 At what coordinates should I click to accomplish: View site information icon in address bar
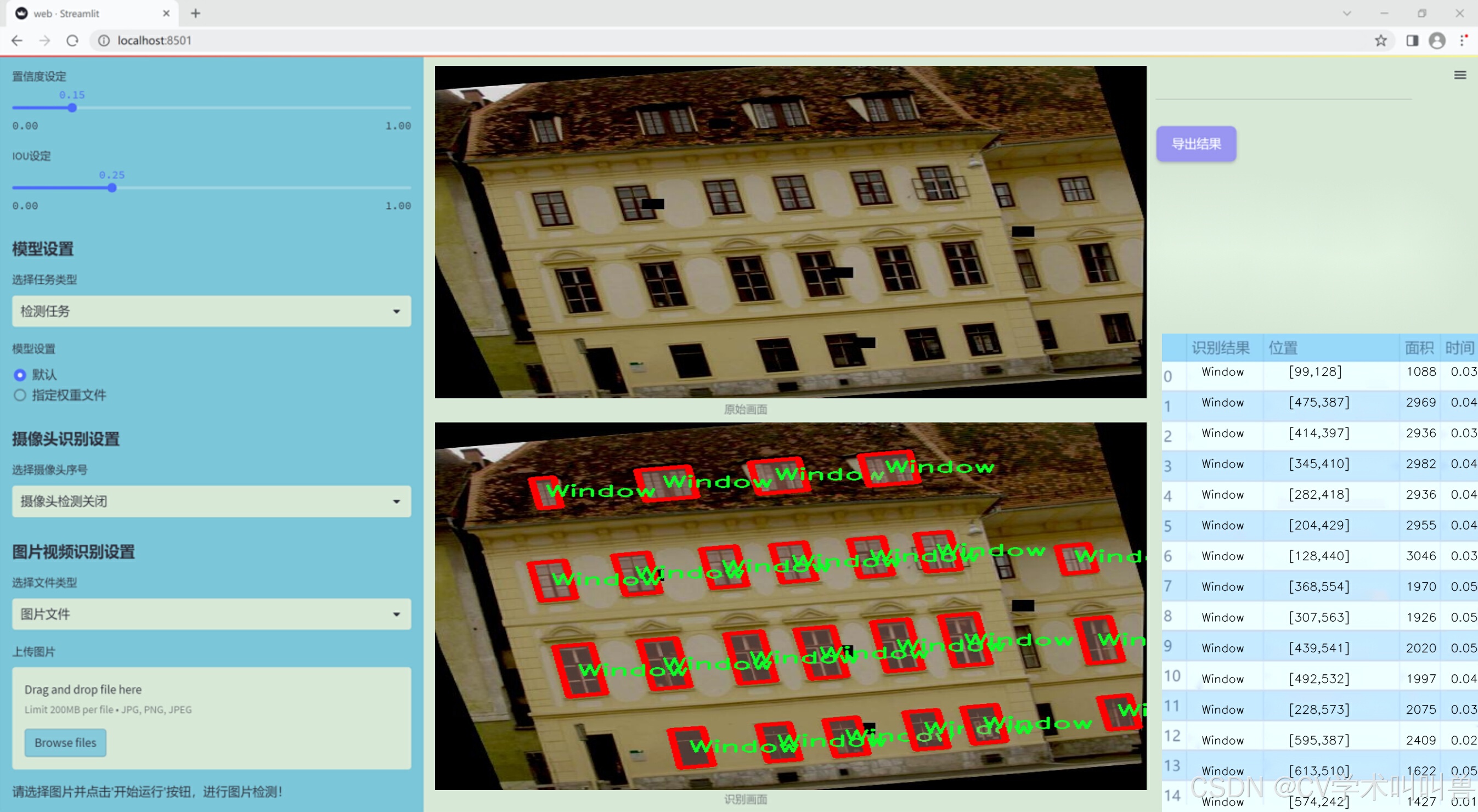pos(104,41)
